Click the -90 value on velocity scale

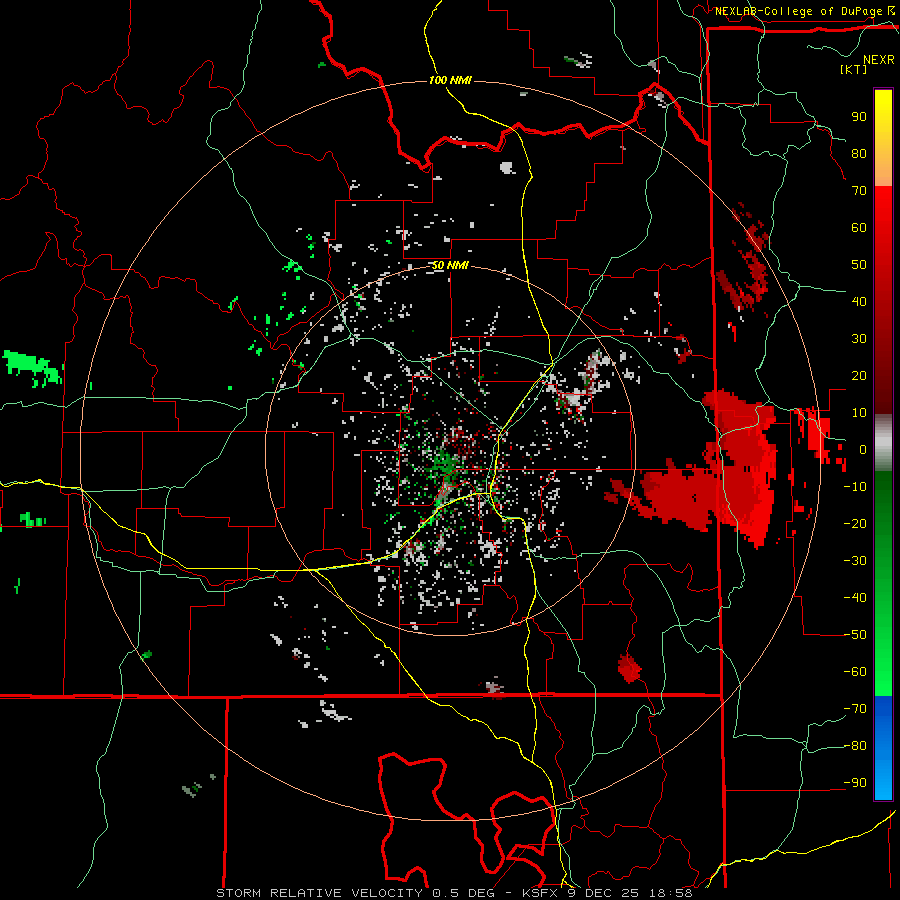[x=855, y=783]
